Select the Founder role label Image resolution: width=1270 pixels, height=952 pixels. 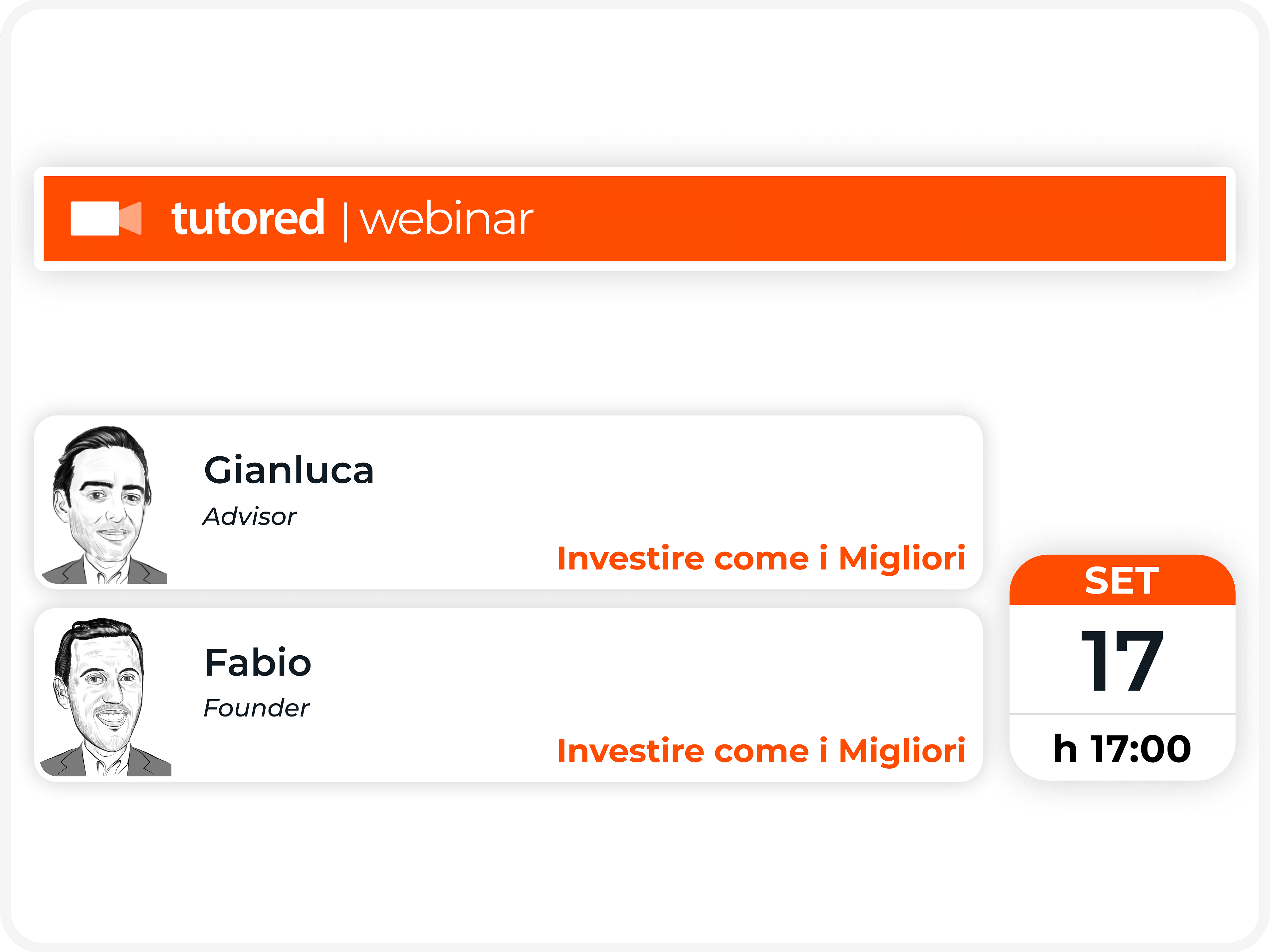[257, 708]
